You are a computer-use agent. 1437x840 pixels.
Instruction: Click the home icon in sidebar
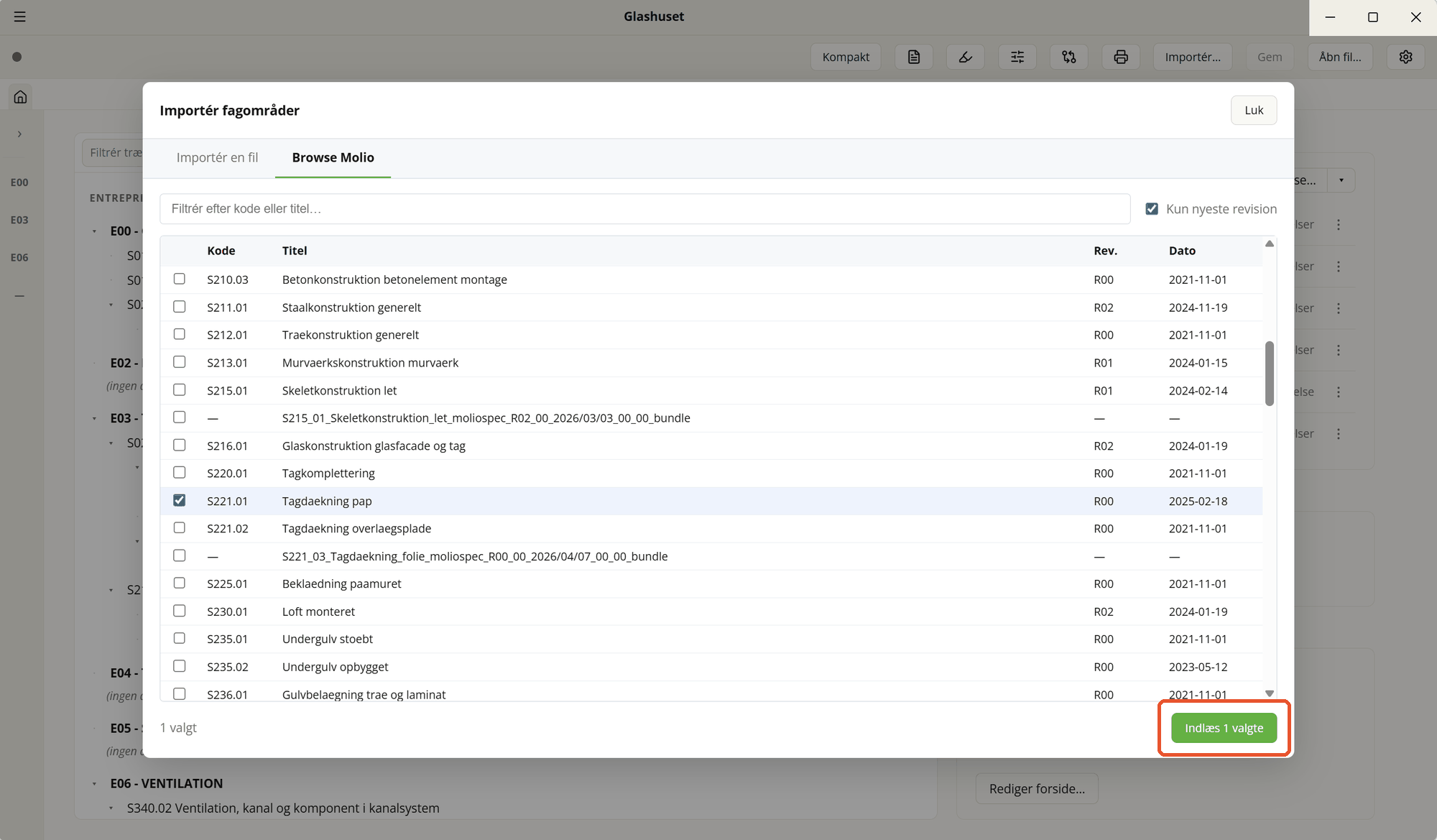(x=20, y=96)
